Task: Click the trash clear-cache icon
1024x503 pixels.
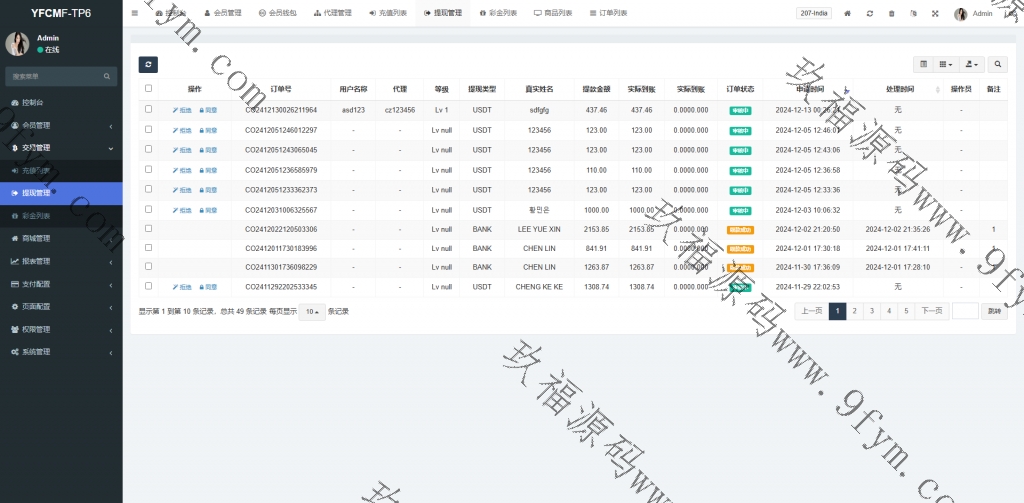Action: click(892, 14)
